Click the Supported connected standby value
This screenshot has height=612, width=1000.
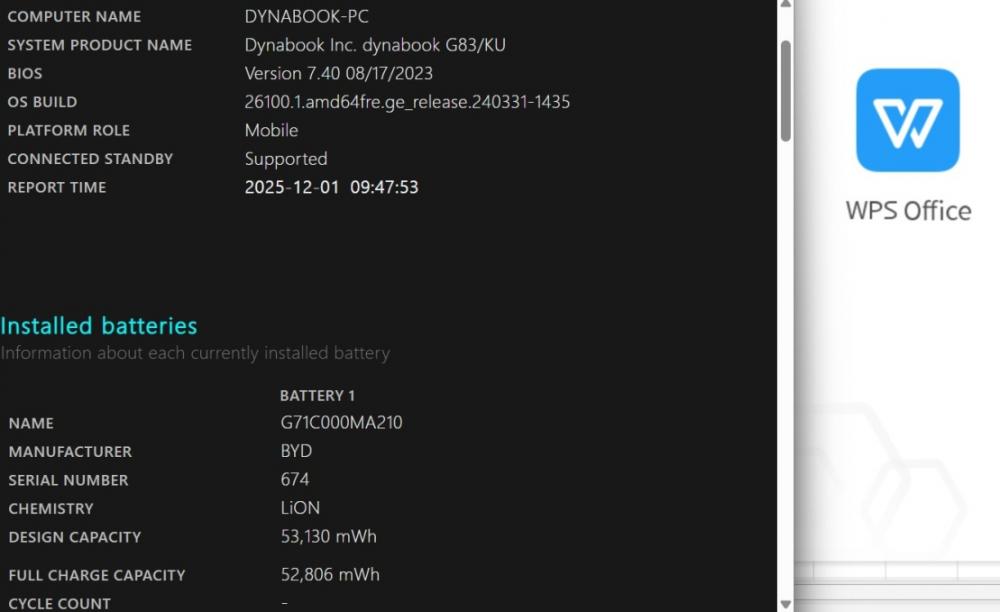click(286, 159)
